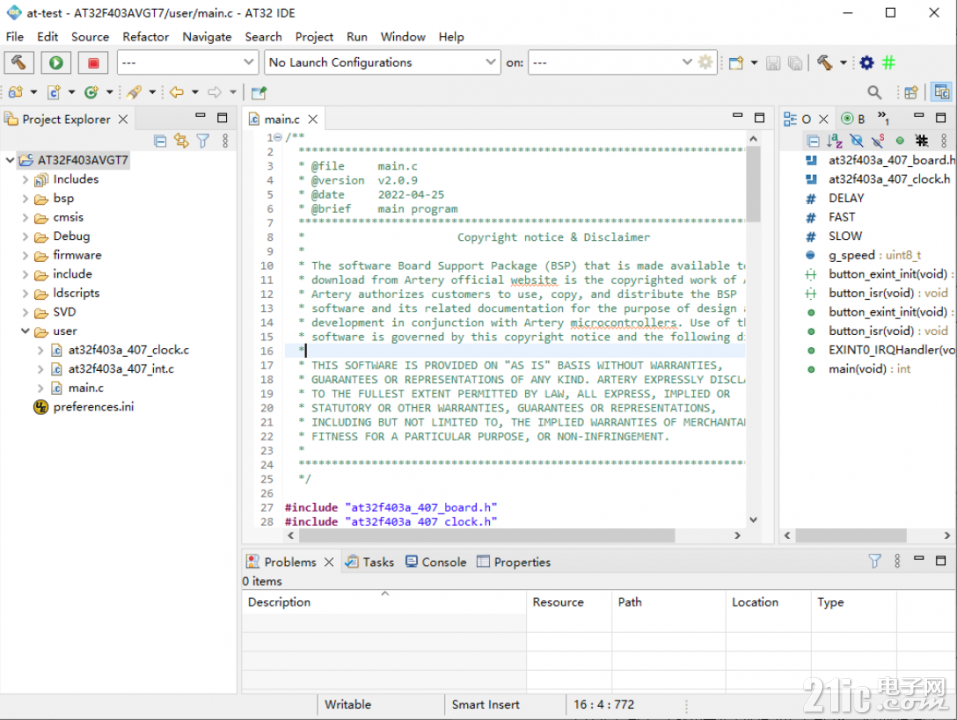Click the green hash toolbar icon
Screen dimensions: 957x720
(889, 62)
